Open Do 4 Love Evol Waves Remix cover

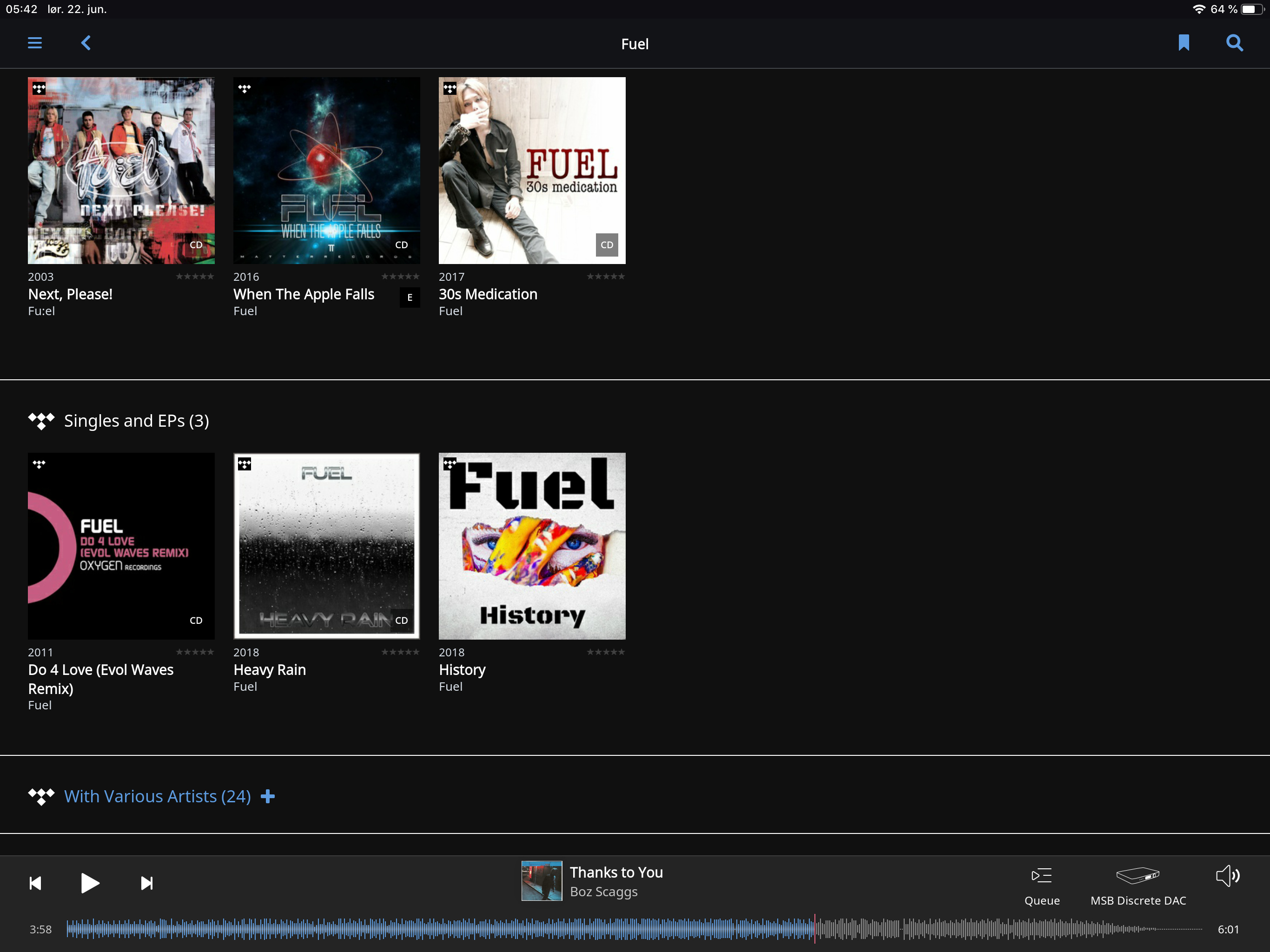coord(121,546)
